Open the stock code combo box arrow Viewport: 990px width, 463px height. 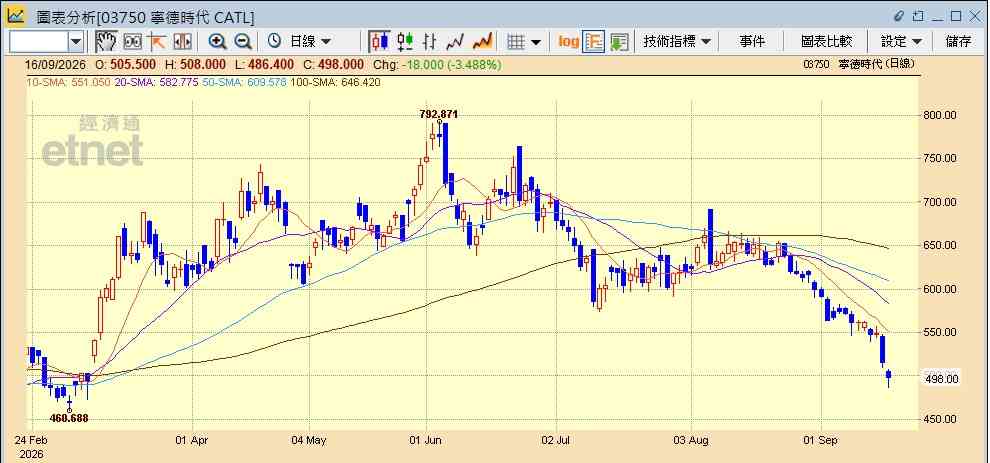pos(76,42)
